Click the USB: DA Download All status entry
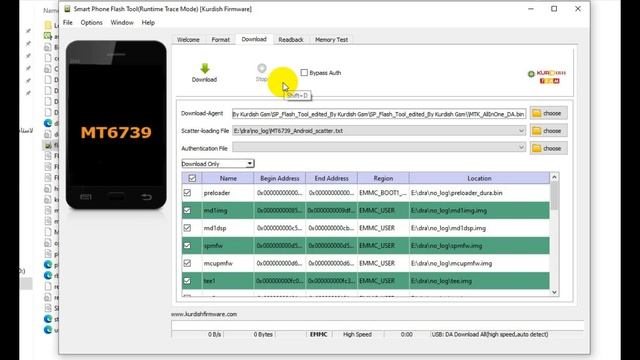Viewport: 640px width, 360px height. click(x=490, y=334)
